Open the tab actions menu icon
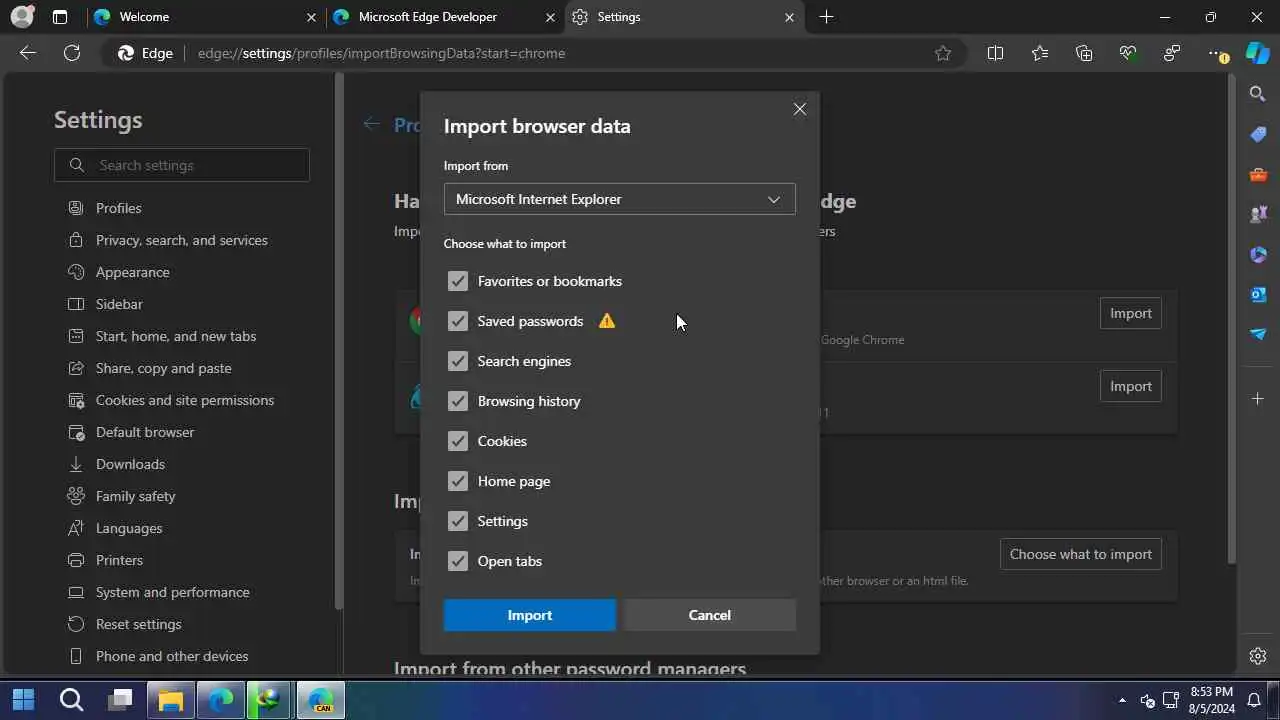Viewport: 1280px width, 720px height. tap(60, 17)
